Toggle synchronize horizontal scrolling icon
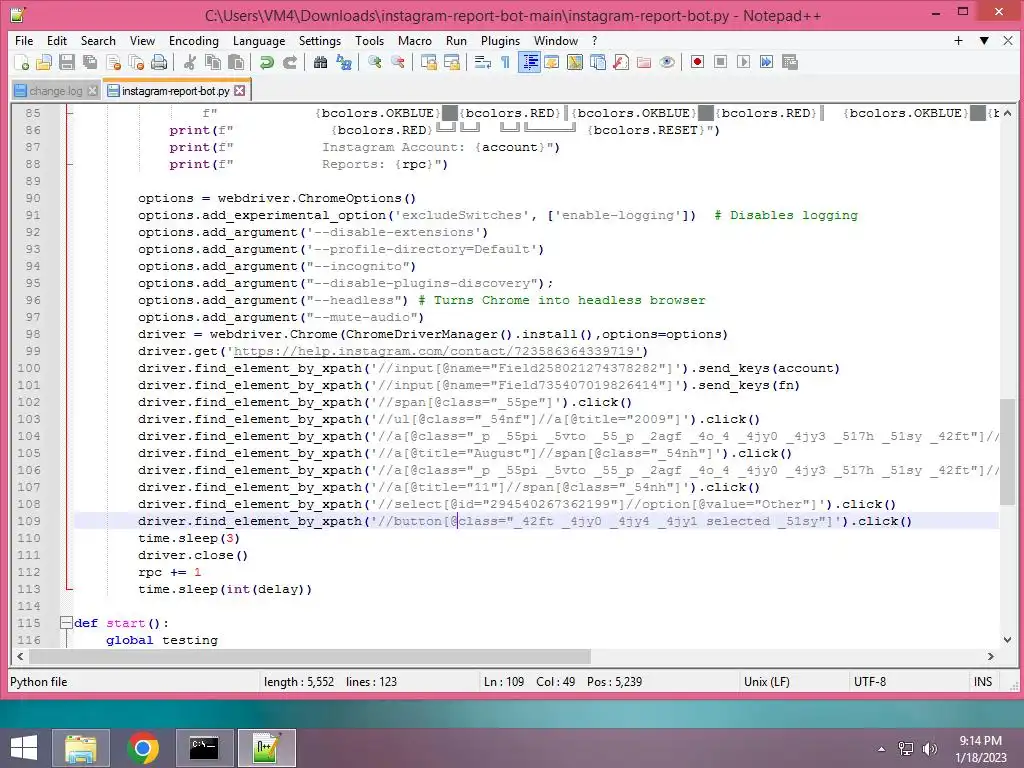This screenshot has width=1024, height=768. tap(451, 62)
